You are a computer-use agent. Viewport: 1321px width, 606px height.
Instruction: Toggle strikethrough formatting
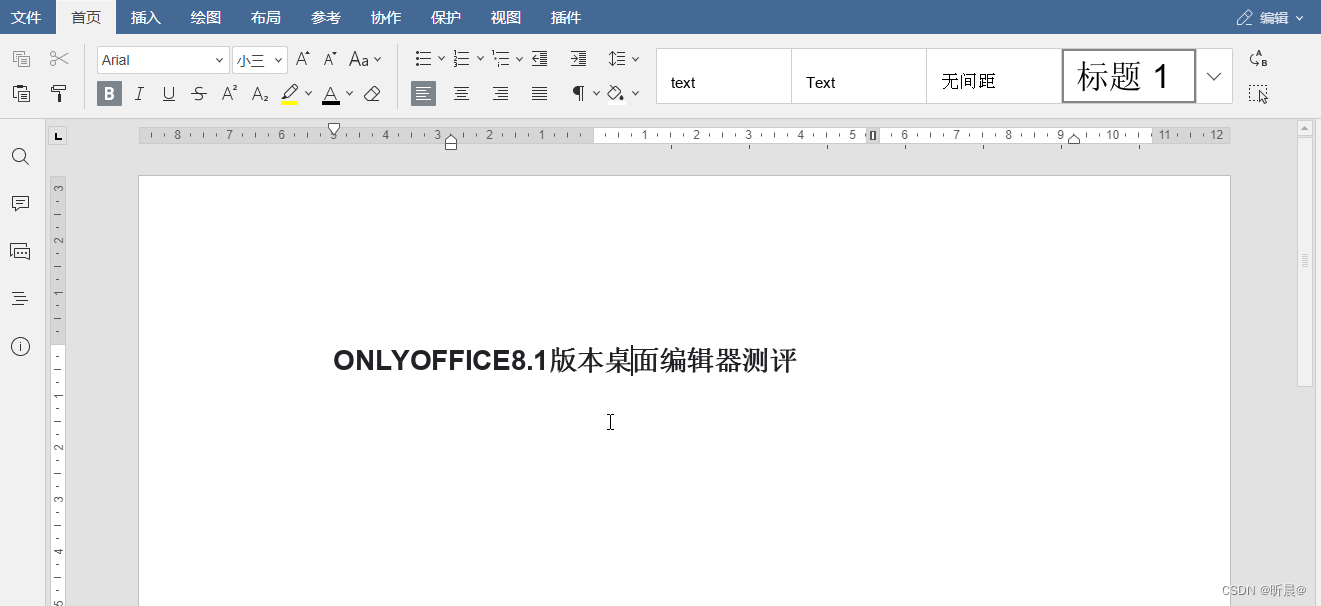199,94
